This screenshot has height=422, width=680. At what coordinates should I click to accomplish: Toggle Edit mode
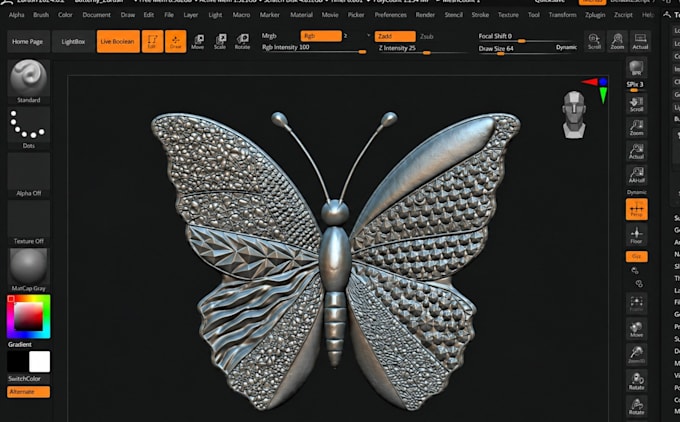tap(152, 41)
